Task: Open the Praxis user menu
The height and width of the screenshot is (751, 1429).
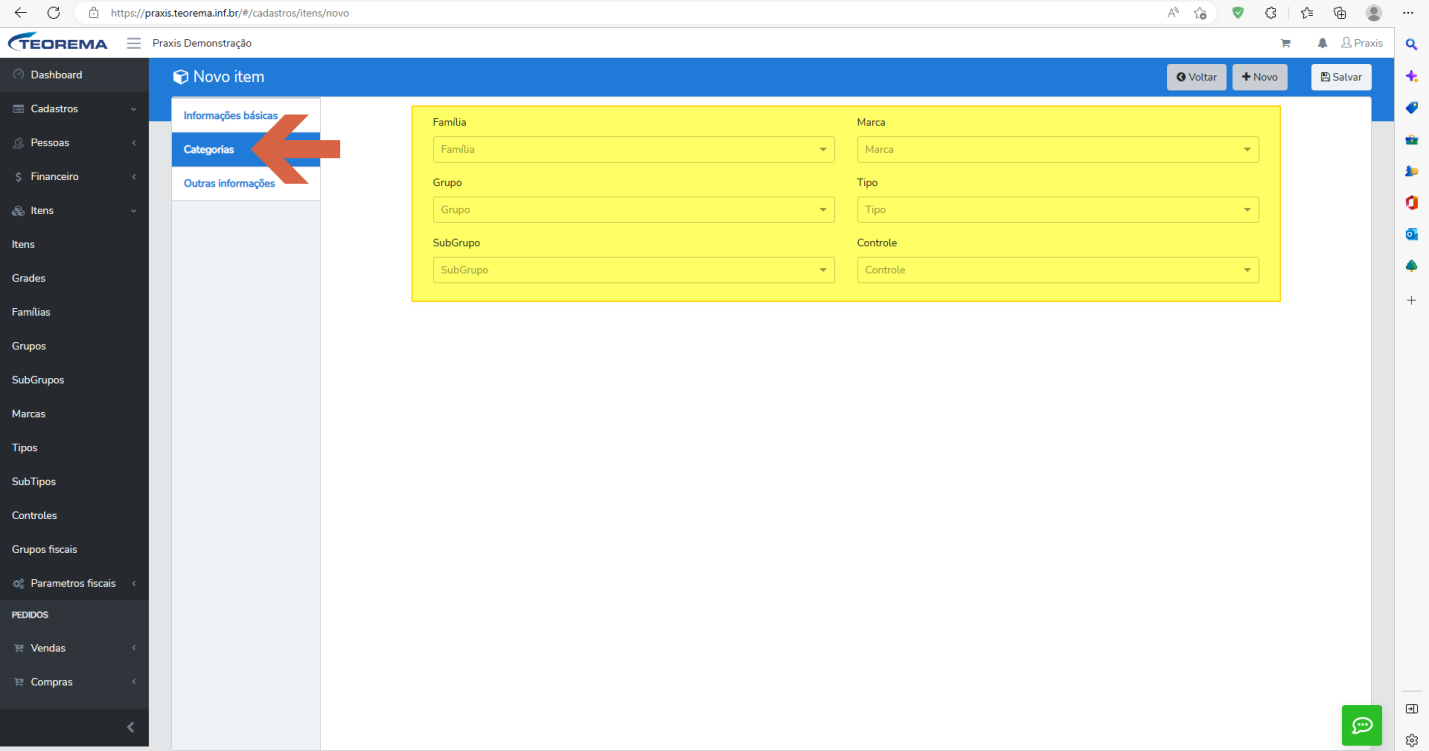Action: pos(1362,43)
